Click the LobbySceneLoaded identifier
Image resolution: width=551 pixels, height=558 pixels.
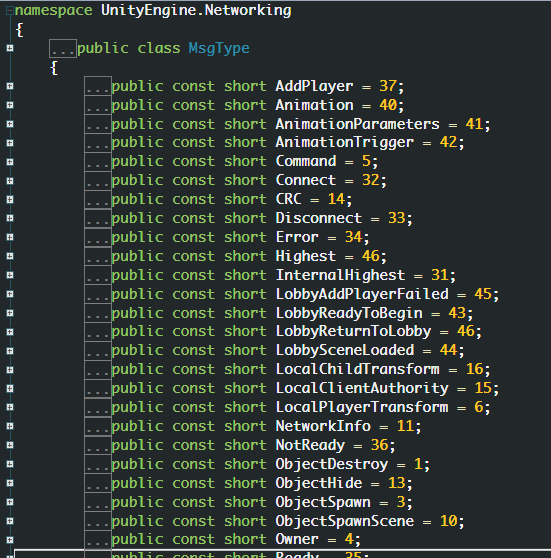click(x=345, y=351)
